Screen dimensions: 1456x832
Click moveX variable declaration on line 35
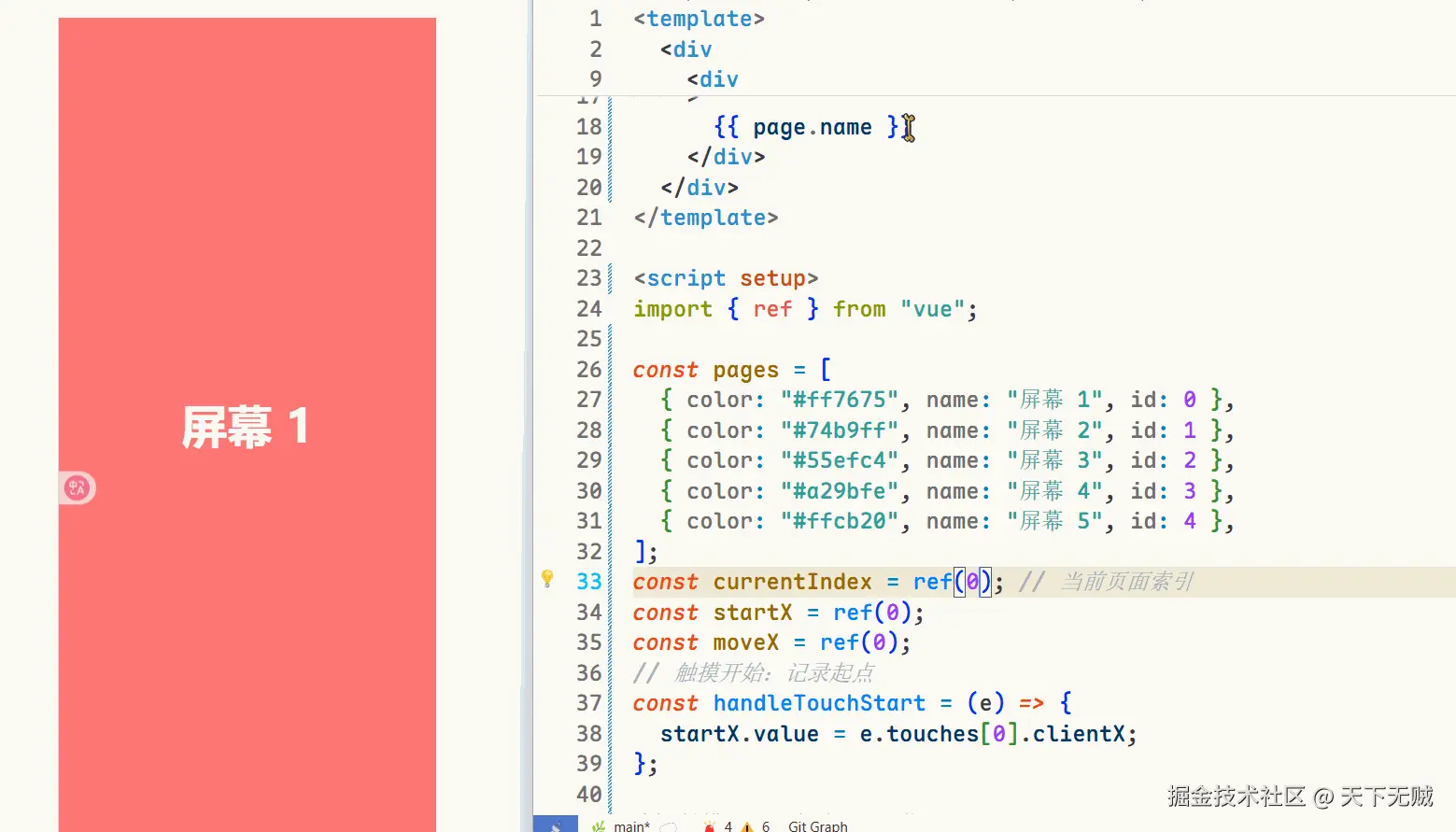tap(745, 642)
